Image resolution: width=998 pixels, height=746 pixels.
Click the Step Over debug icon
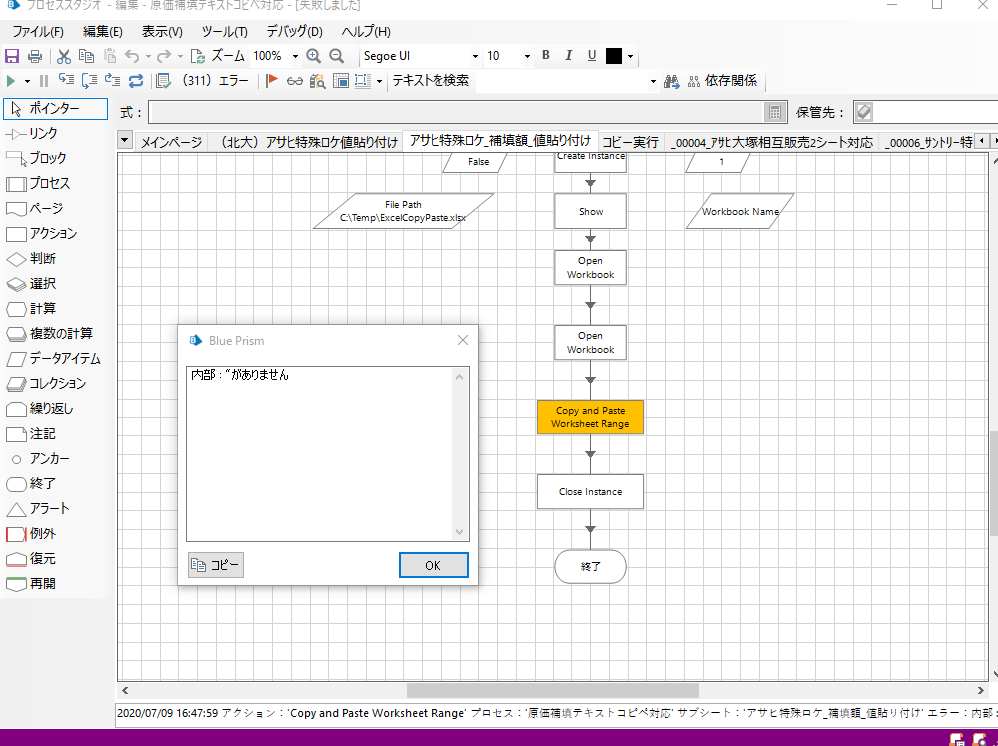point(89,80)
